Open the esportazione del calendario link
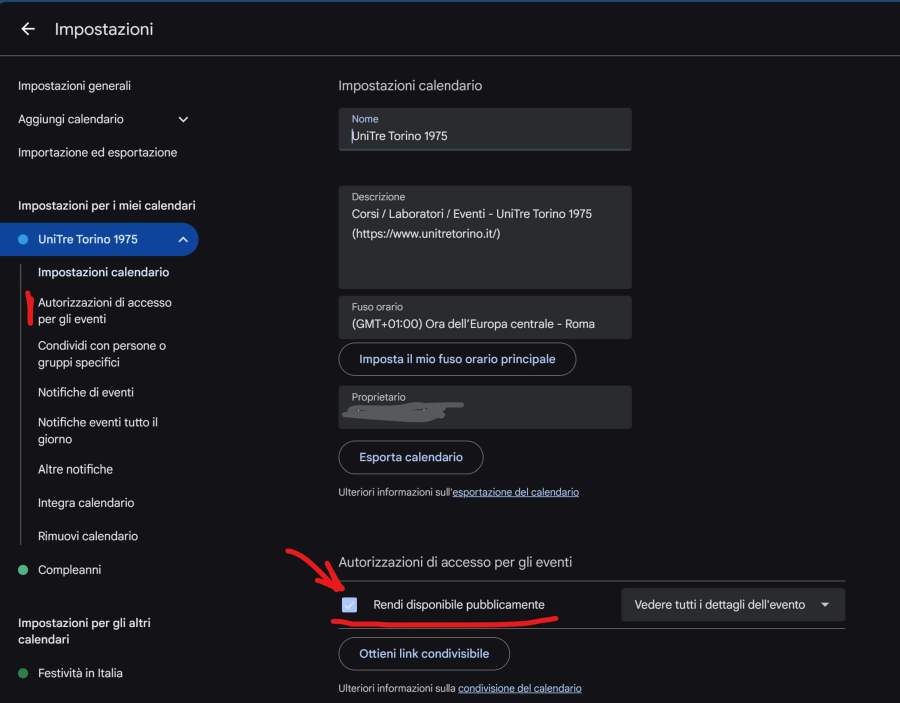 coord(515,492)
